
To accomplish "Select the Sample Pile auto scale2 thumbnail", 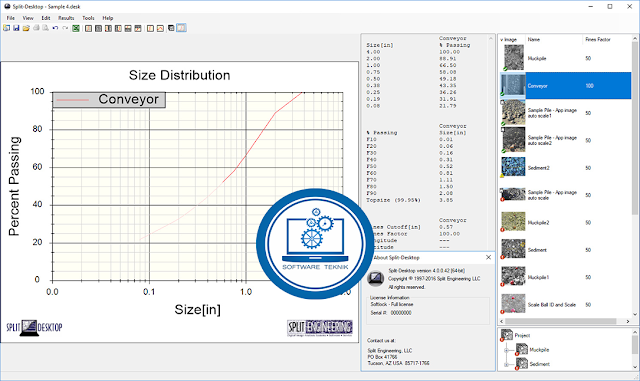I will coord(513,140).
